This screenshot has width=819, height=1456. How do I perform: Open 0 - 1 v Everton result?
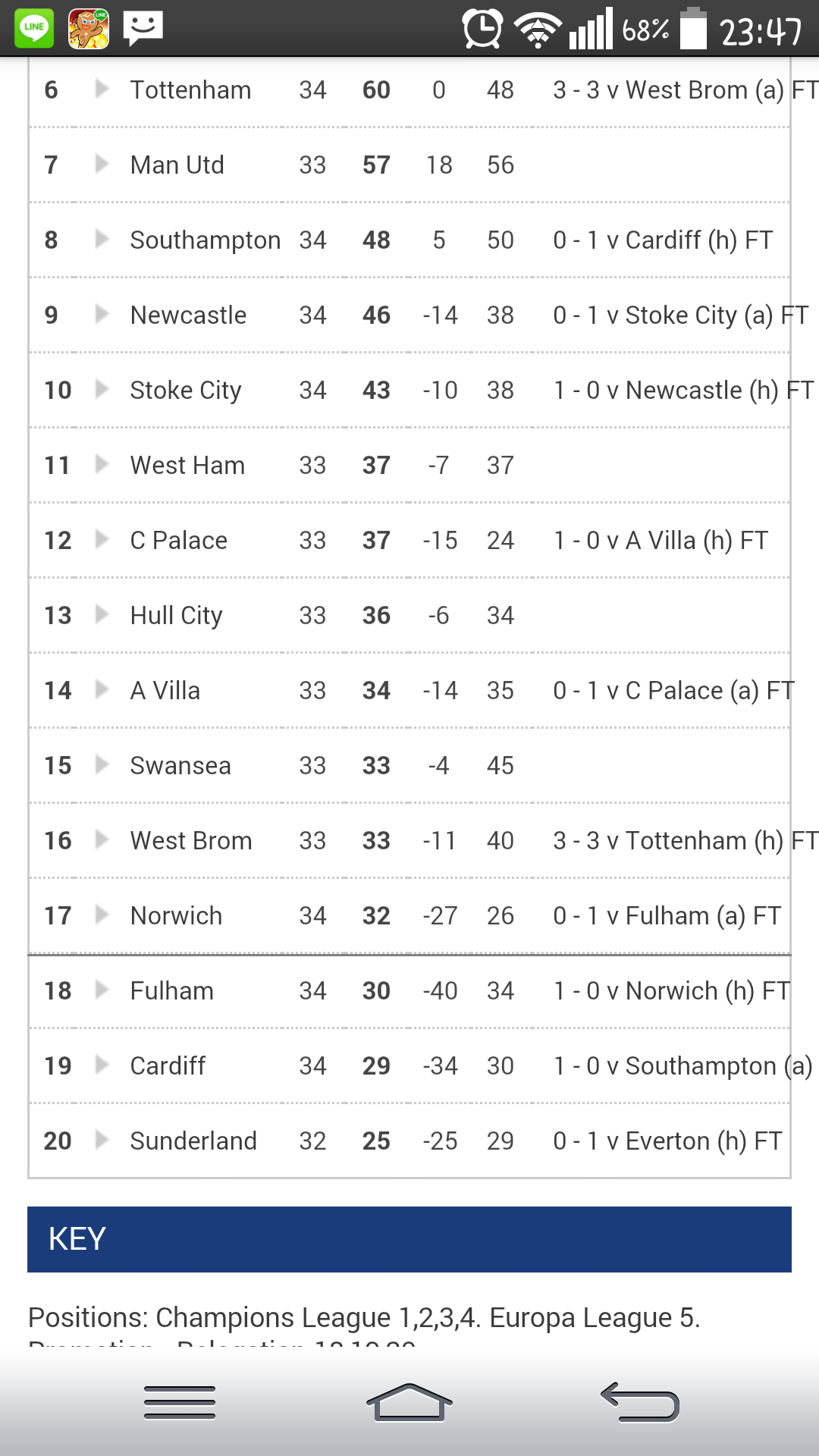click(x=667, y=1141)
